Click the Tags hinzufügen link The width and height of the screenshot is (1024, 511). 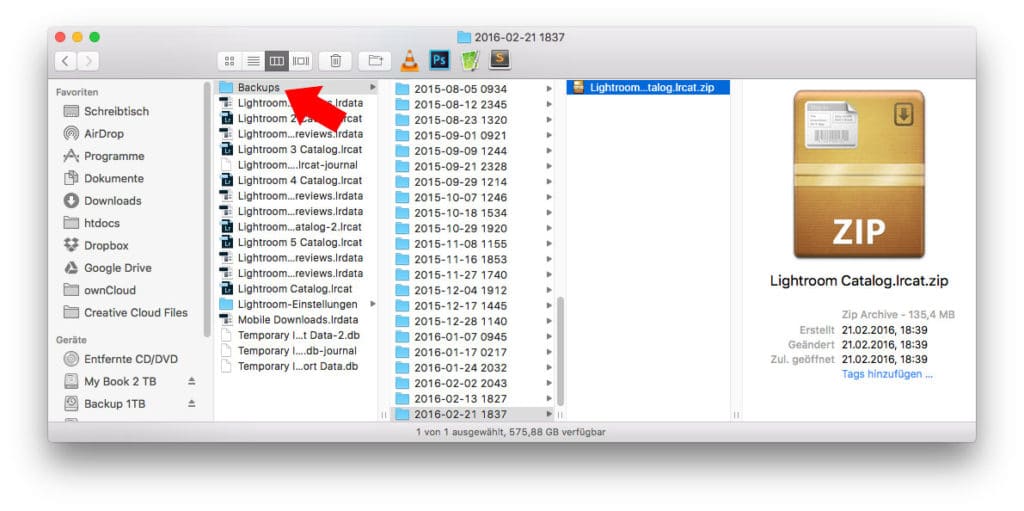886,374
